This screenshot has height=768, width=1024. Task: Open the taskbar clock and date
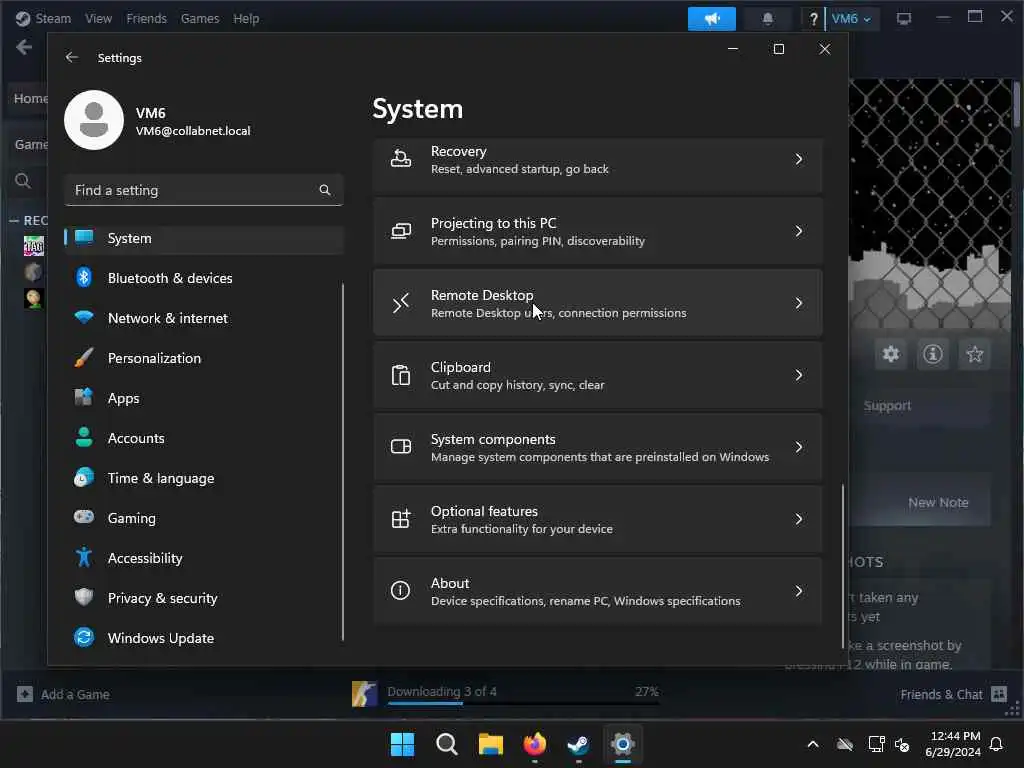pyautogui.click(x=953, y=744)
